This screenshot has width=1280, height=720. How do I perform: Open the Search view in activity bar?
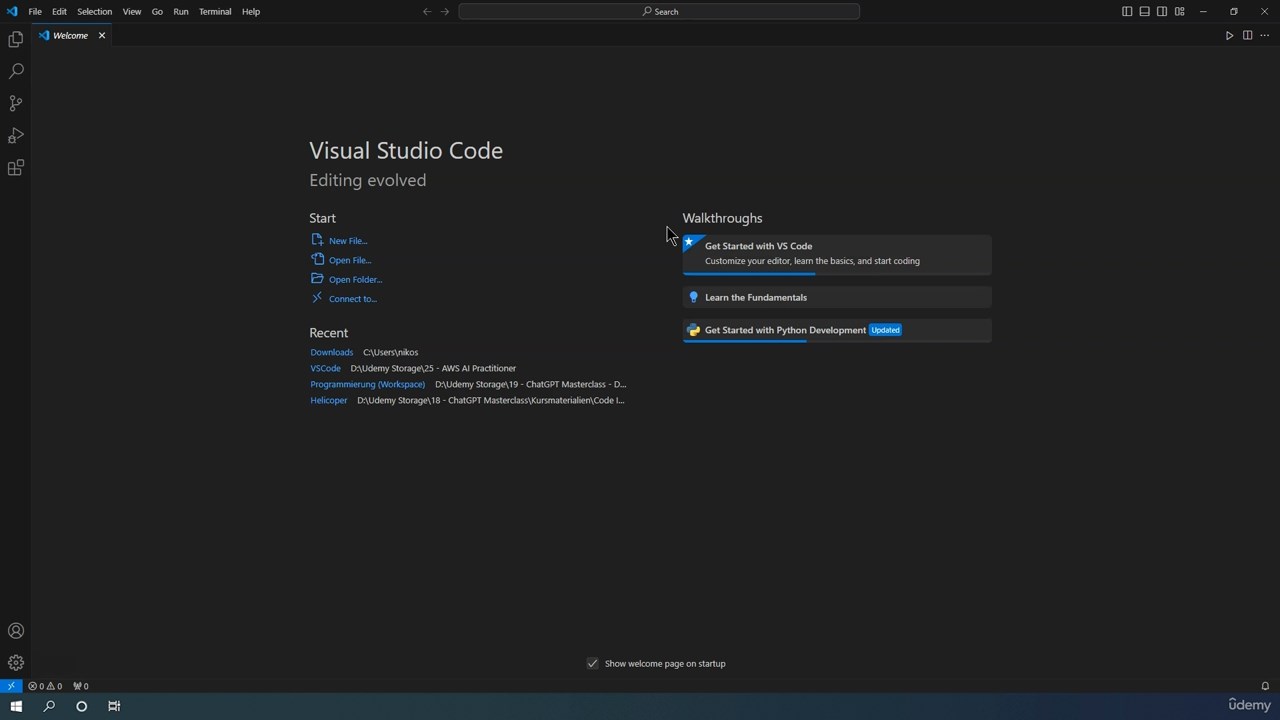pos(15,72)
